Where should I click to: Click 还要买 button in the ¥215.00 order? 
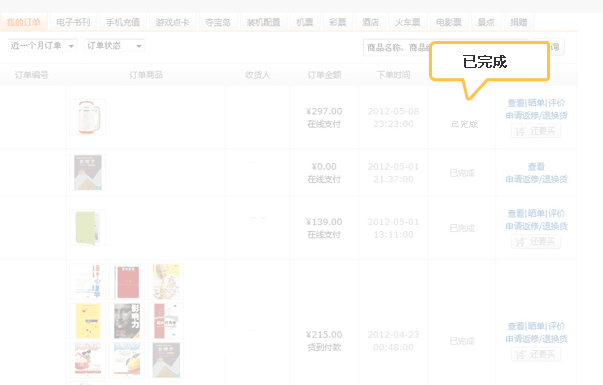coord(536,354)
